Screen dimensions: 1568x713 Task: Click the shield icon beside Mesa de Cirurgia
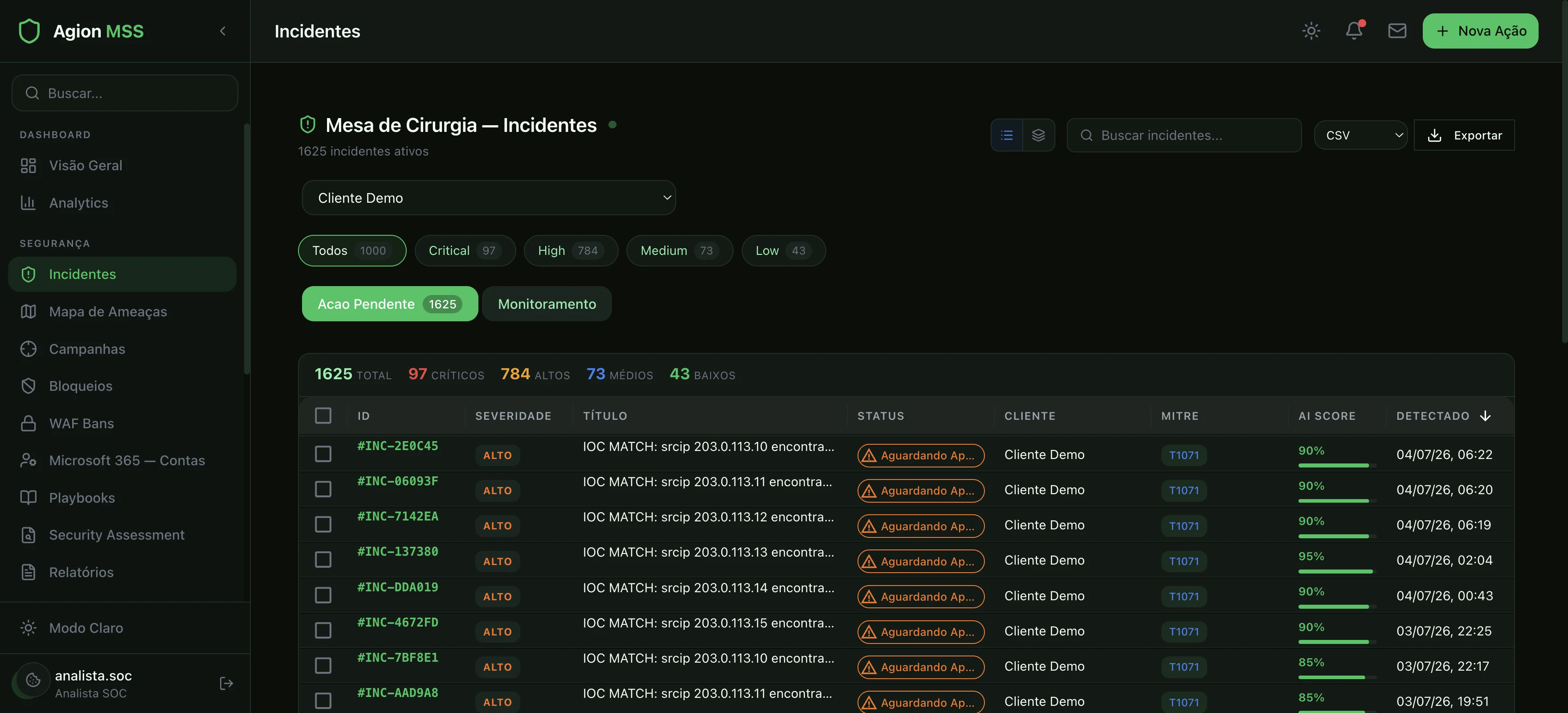point(308,125)
